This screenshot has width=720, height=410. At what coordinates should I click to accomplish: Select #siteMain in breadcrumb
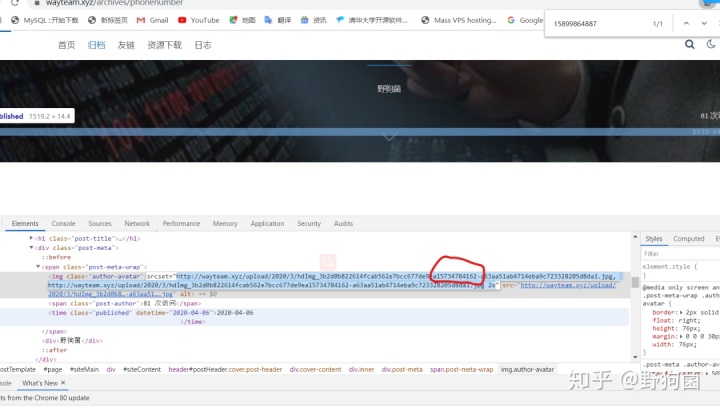click(x=84, y=370)
